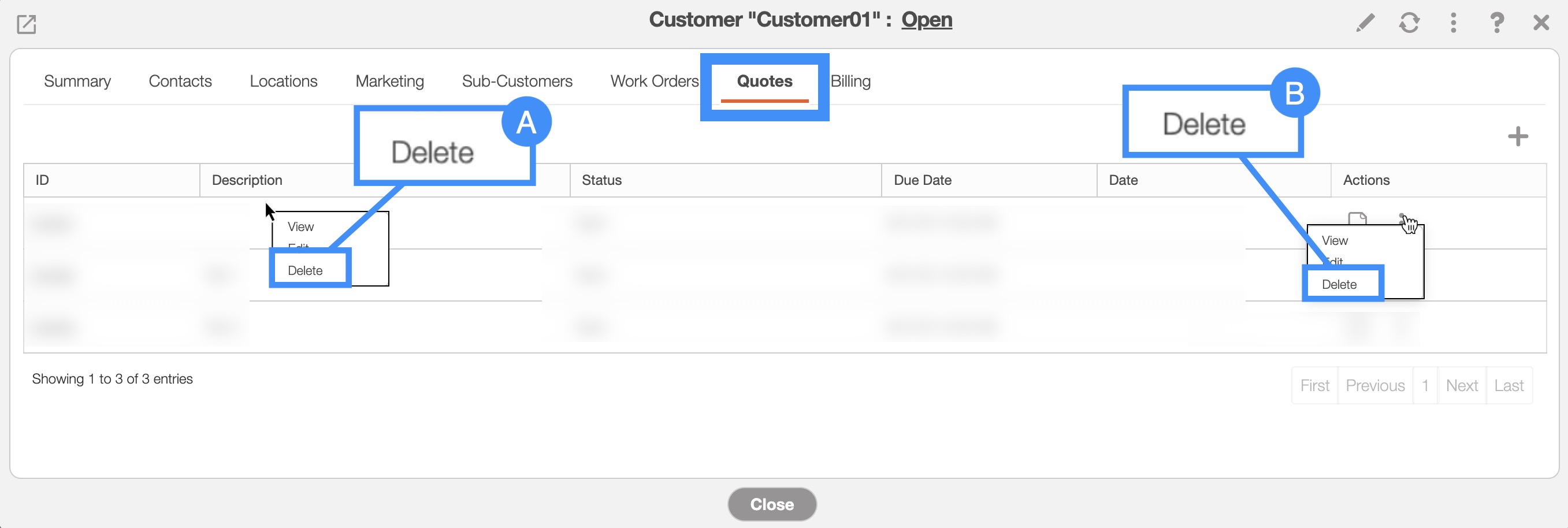Image resolution: width=1568 pixels, height=528 pixels.
Task: Switch to the Summary tab
Action: (77, 81)
